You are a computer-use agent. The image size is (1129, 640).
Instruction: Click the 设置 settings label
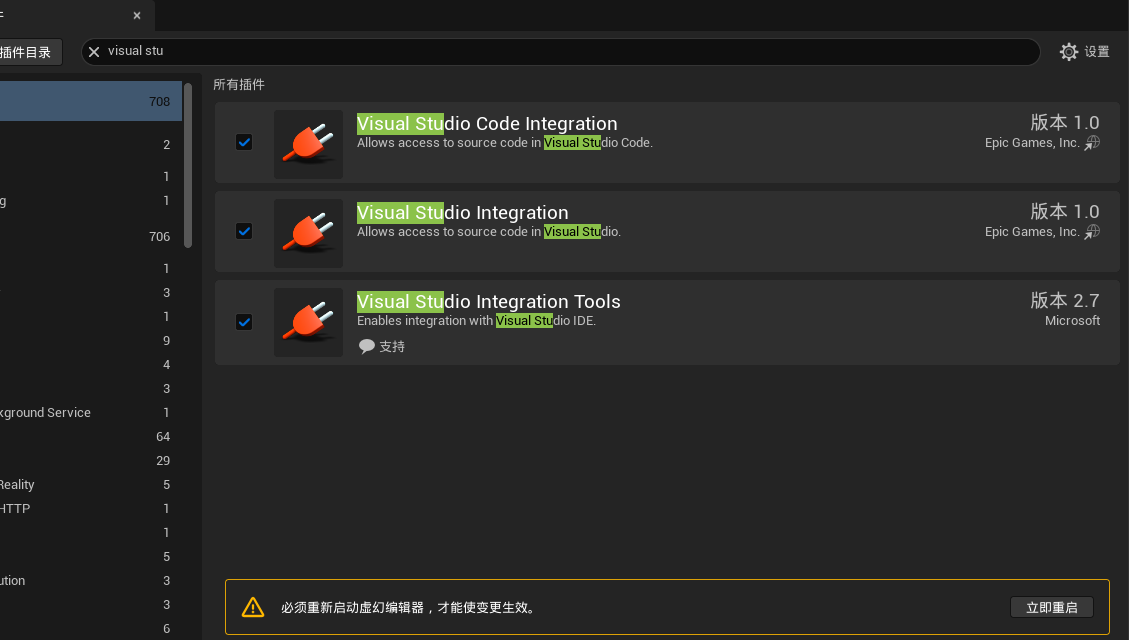[1097, 52]
